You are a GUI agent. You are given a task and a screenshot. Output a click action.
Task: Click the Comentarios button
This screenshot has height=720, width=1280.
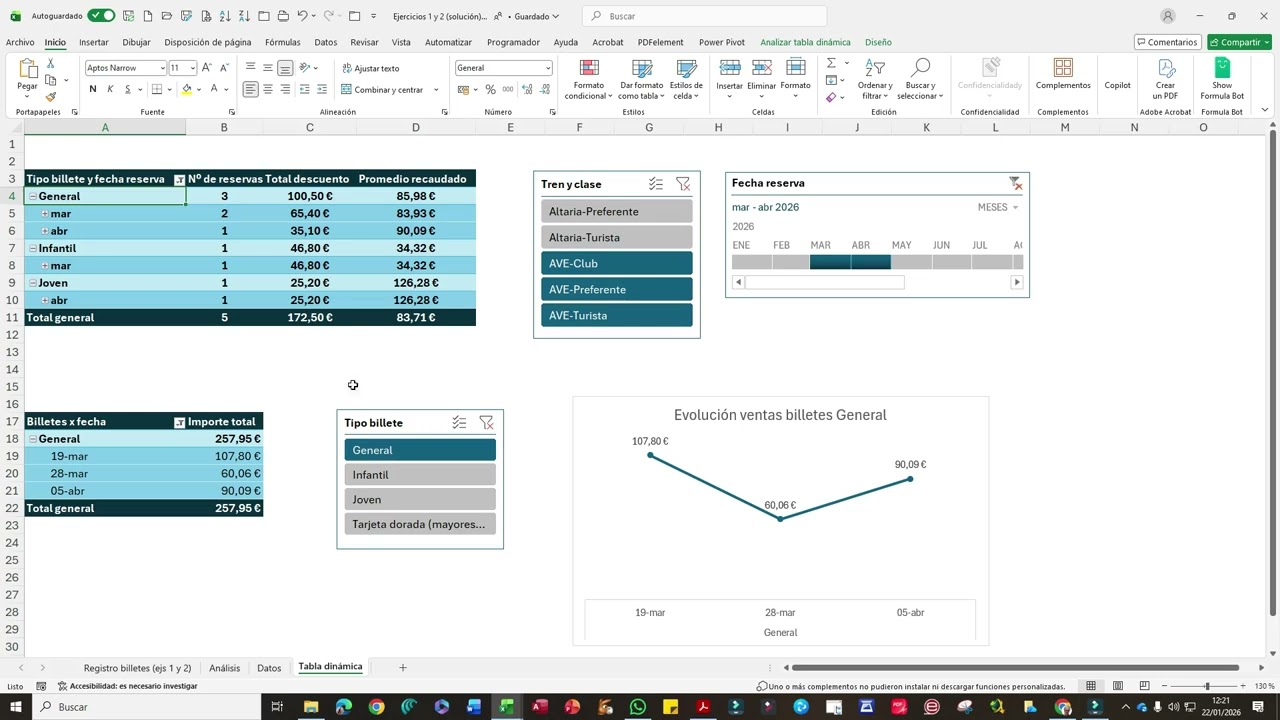pos(1168,42)
